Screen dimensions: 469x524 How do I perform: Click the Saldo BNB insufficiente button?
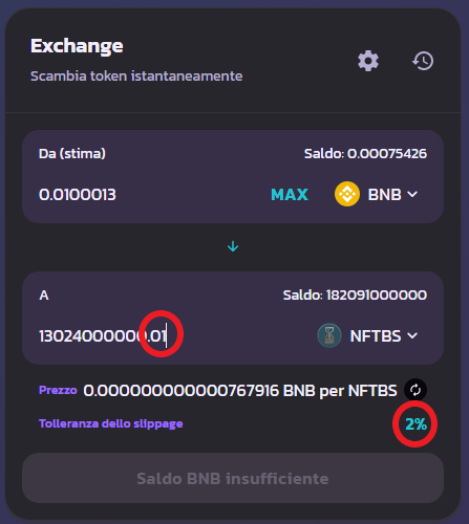[233, 478]
